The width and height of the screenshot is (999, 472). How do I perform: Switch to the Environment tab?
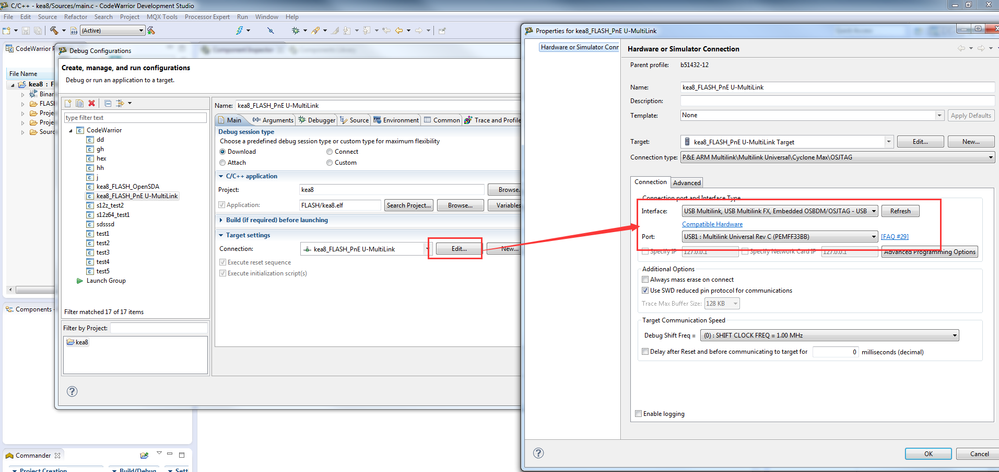click(x=396, y=120)
